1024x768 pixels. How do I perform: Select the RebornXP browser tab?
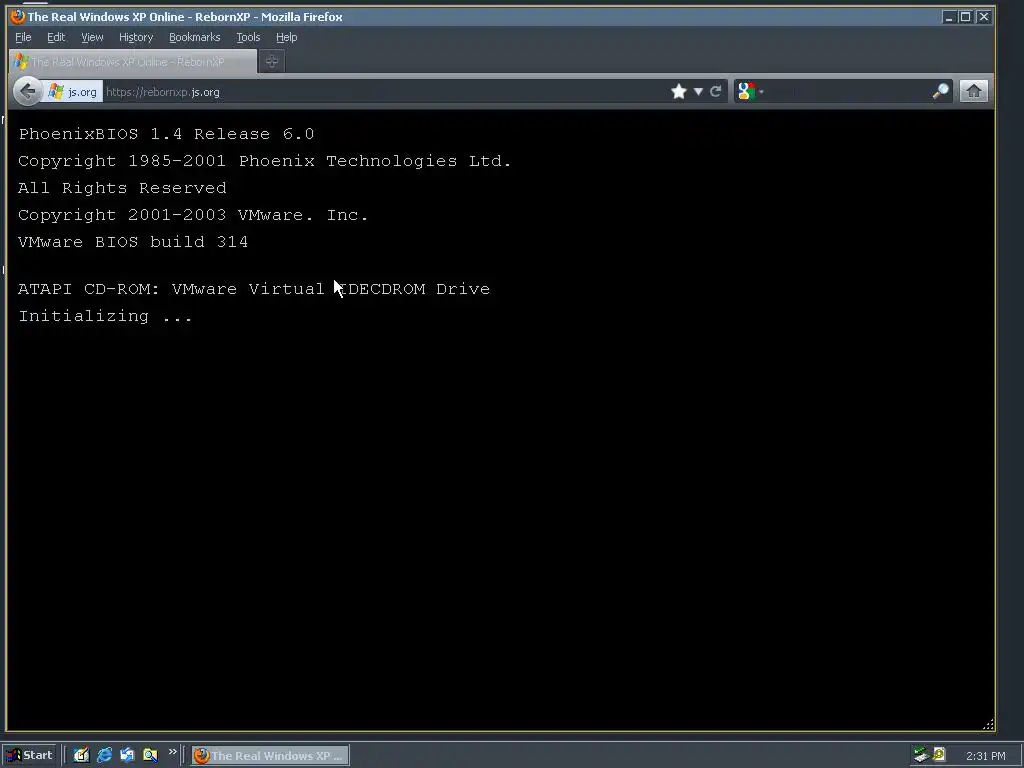133,61
